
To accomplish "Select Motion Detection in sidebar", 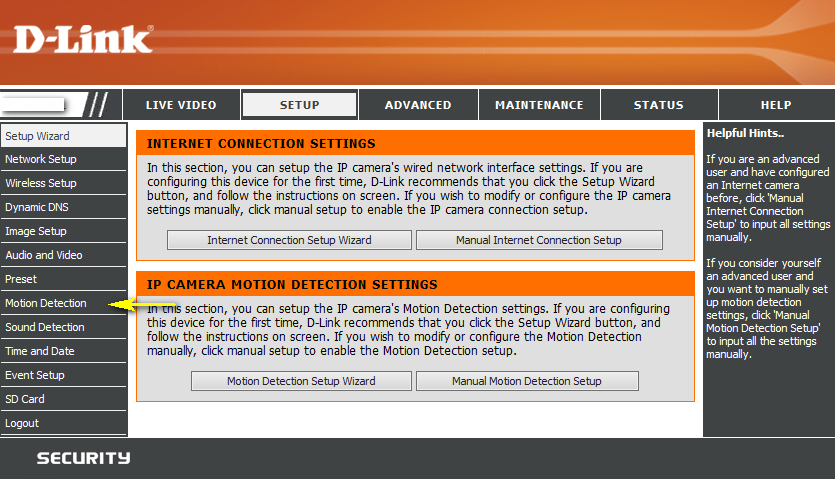I will [46, 303].
